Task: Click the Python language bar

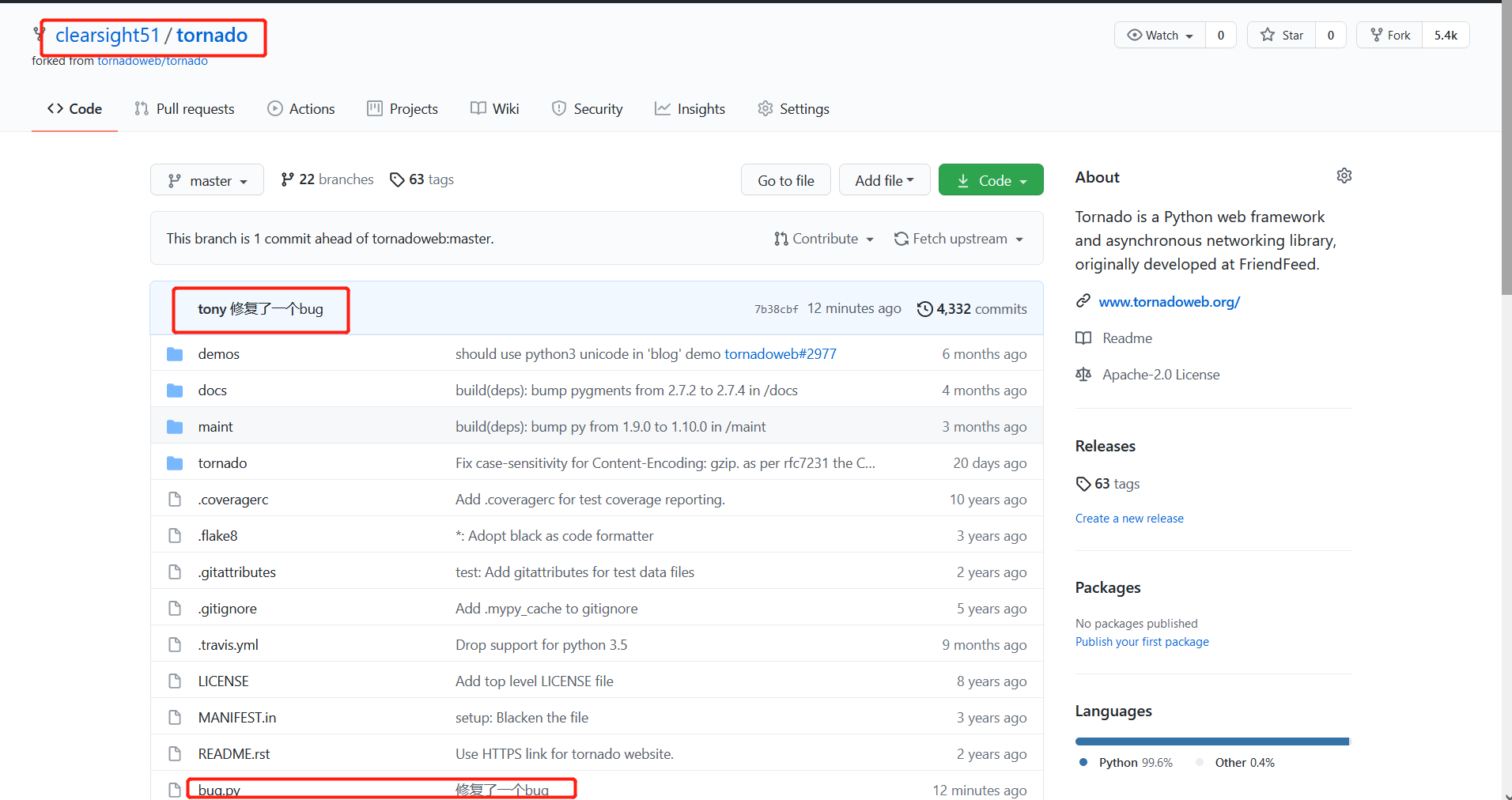Action: coord(1211,742)
